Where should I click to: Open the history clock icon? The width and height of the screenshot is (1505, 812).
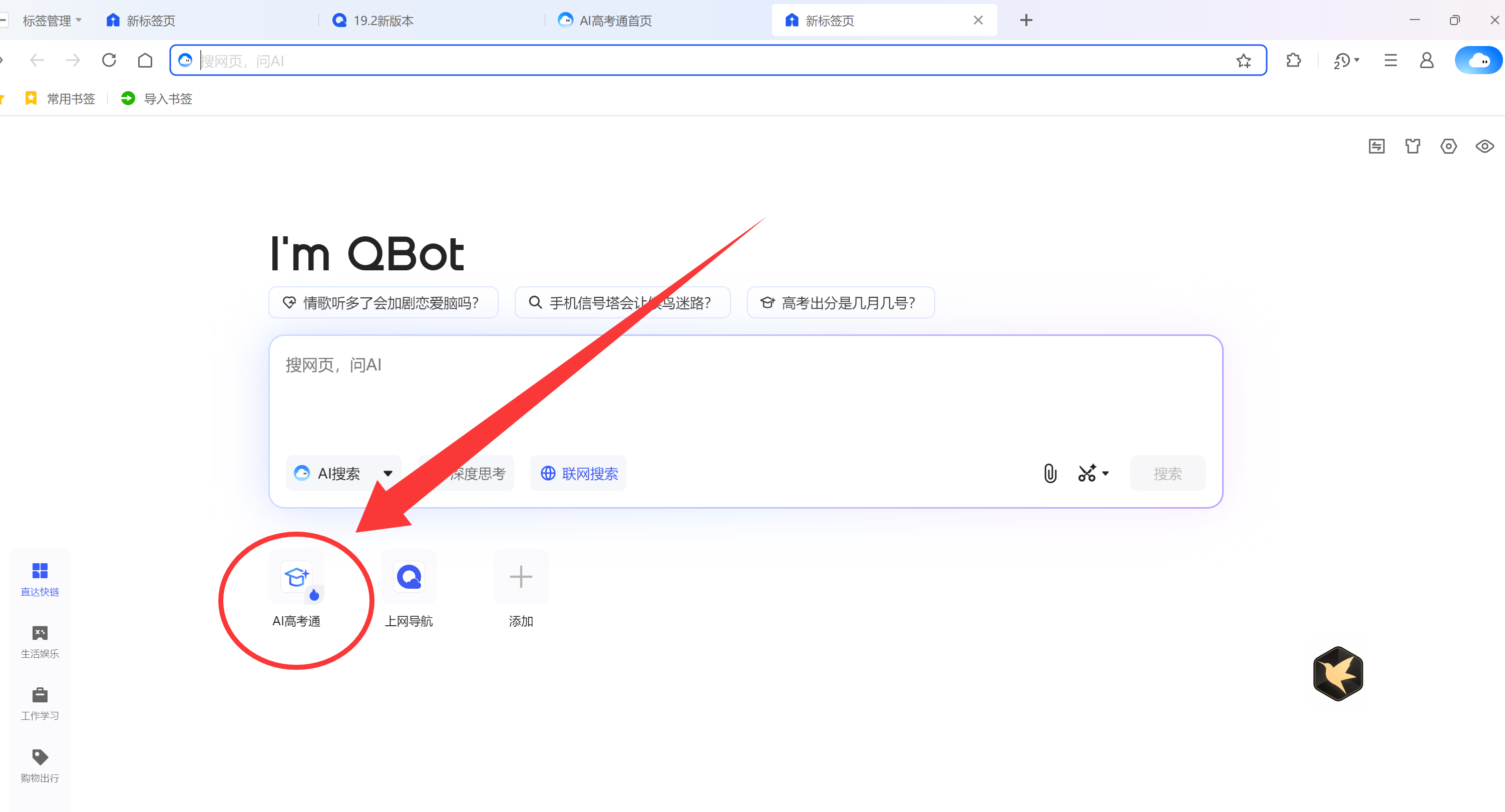[x=1342, y=60]
